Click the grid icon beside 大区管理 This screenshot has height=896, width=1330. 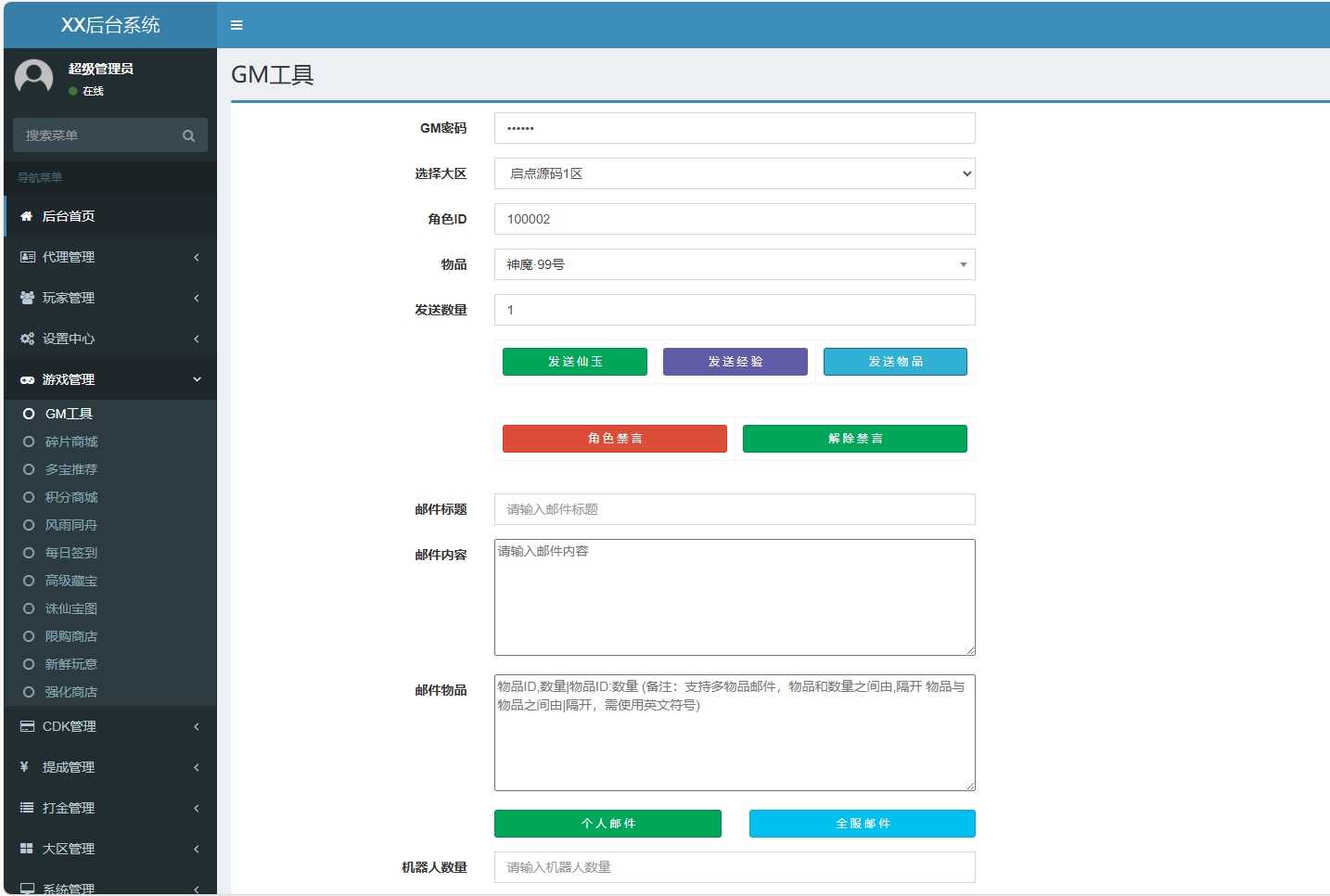(x=27, y=849)
